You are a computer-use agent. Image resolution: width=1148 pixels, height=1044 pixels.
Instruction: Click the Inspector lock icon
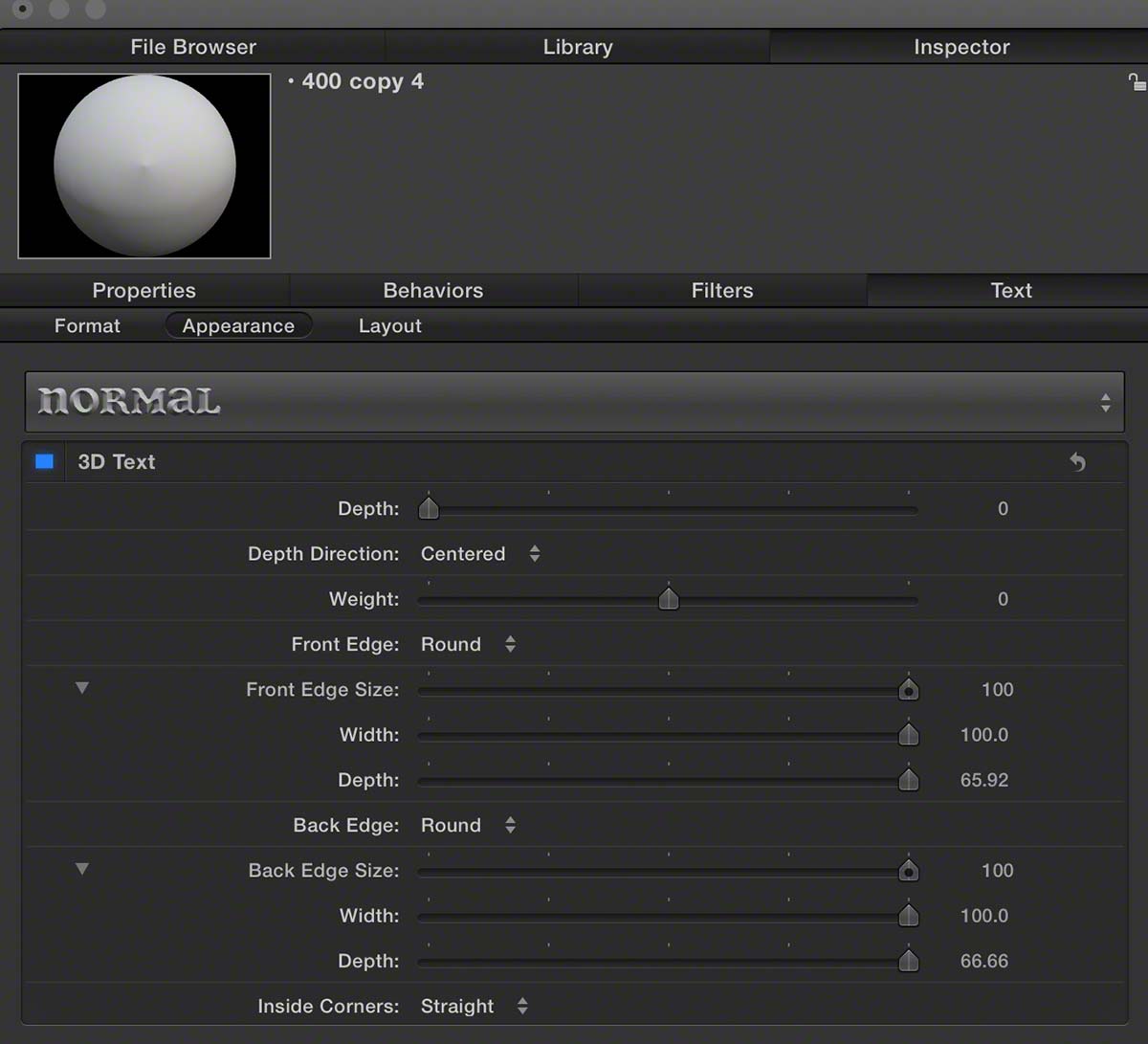[1136, 82]
